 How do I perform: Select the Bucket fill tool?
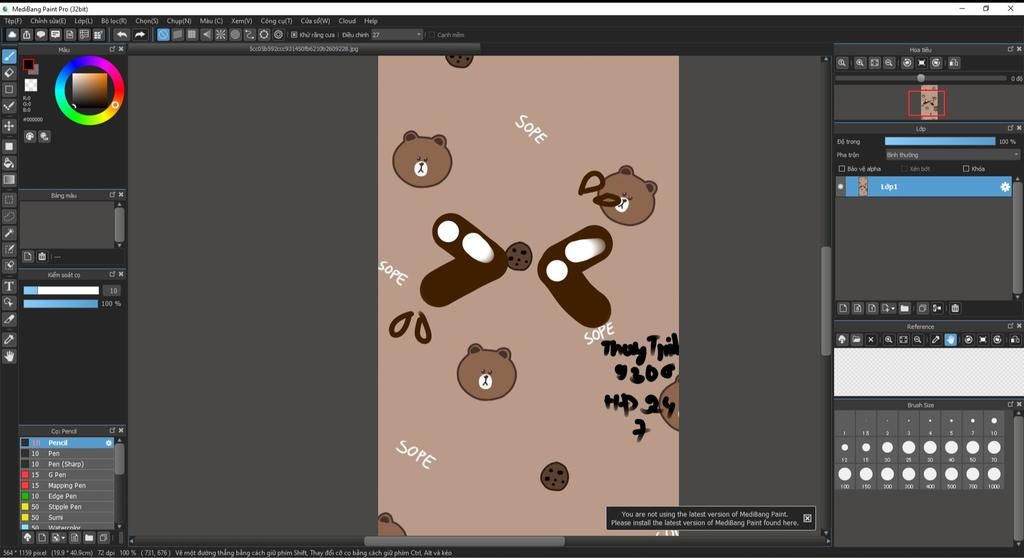[9, 163]
